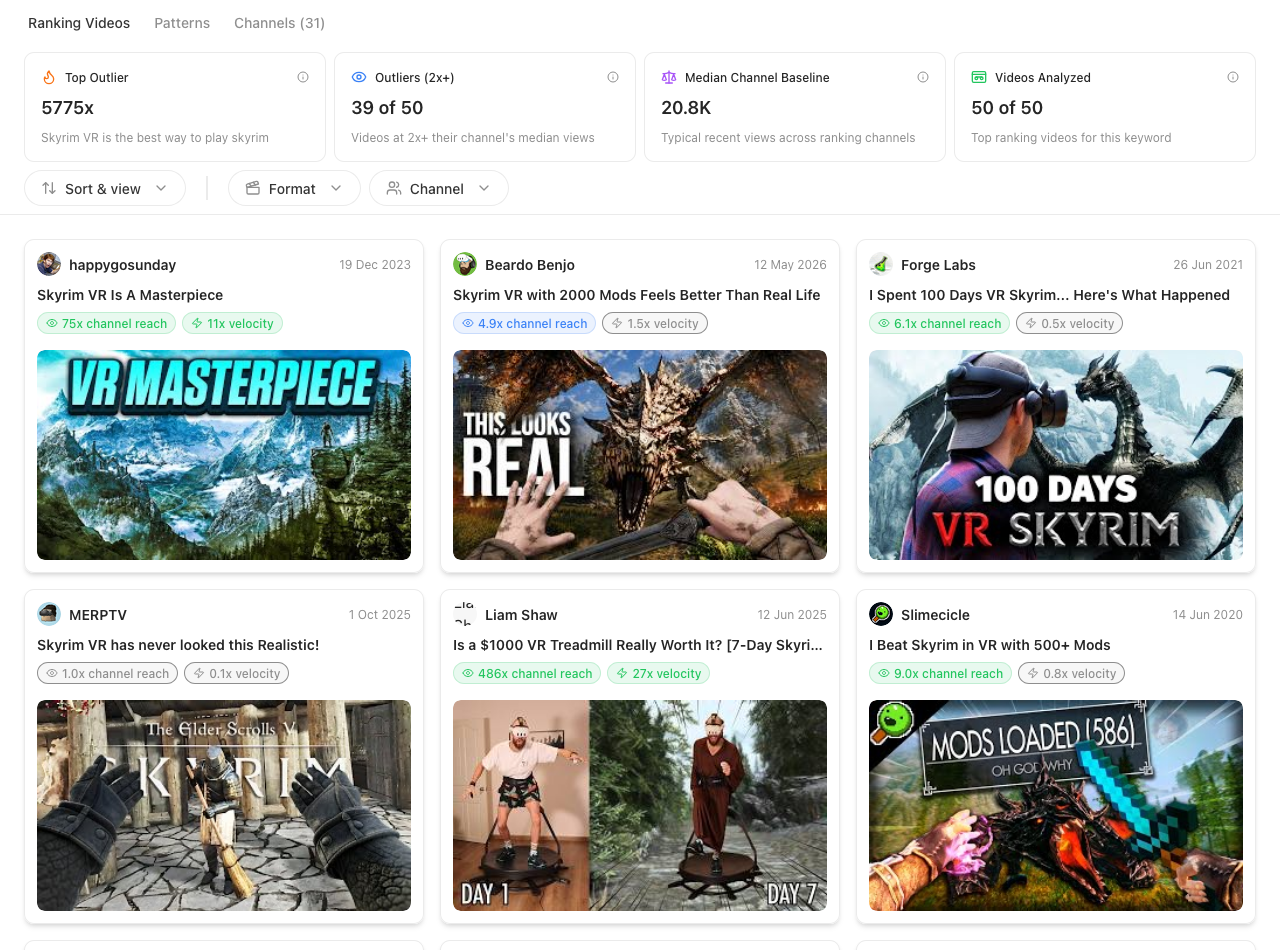
Task: Click the 6.1x channel reach badge
Action: coord(939,323)
